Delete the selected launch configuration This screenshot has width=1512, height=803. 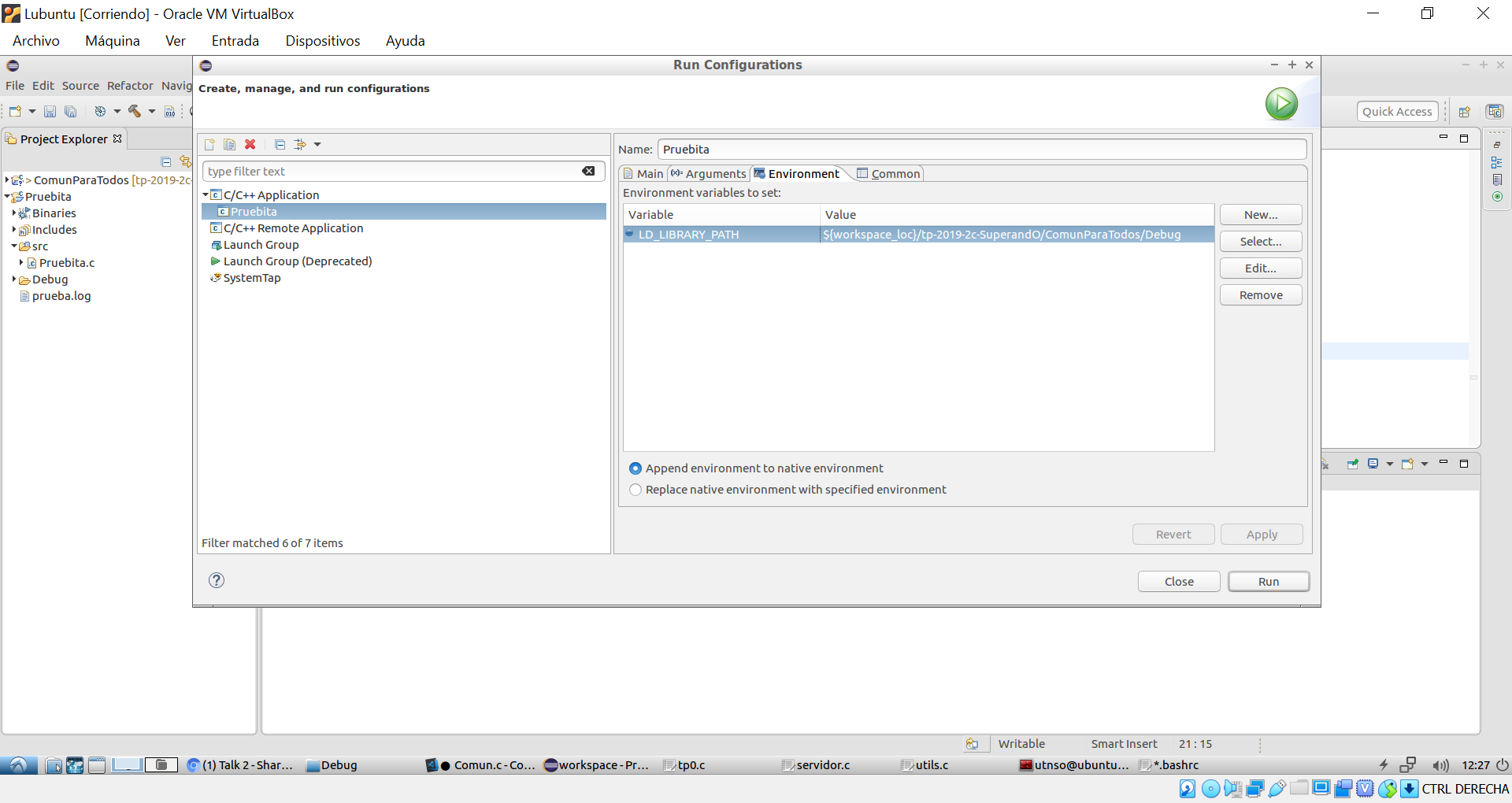tap(250, 145)
